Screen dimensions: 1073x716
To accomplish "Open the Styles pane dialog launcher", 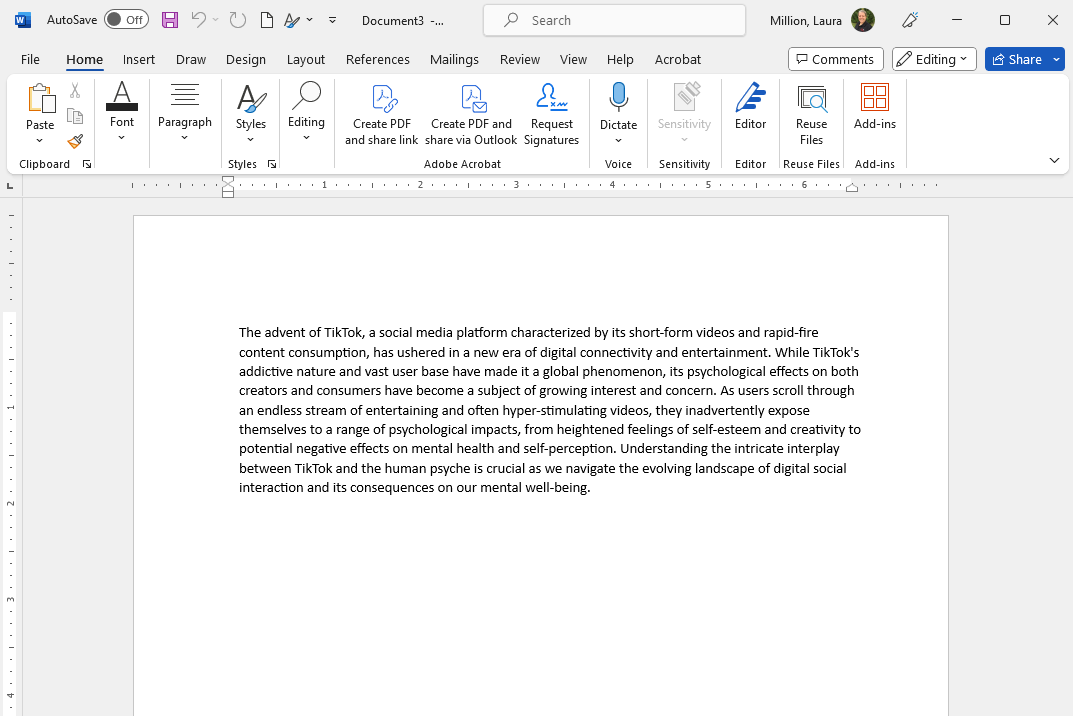I will [272, 164].
